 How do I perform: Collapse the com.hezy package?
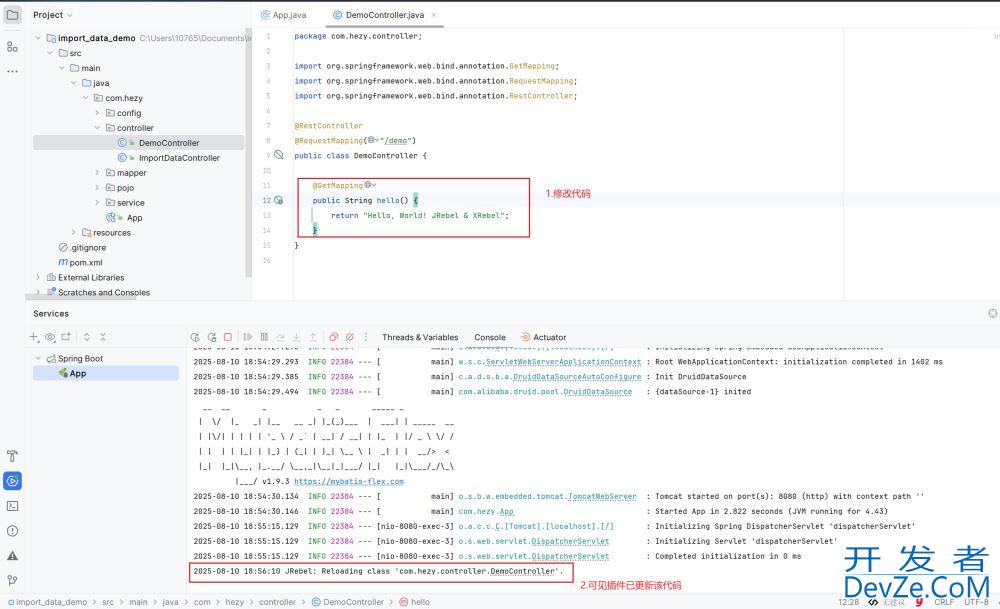click(85, 98)
